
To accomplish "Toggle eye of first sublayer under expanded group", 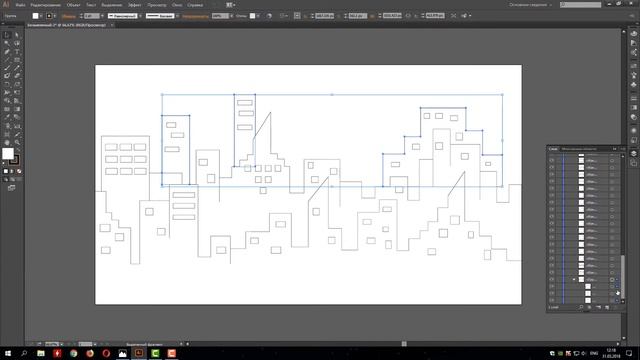I will pos(552,287).
